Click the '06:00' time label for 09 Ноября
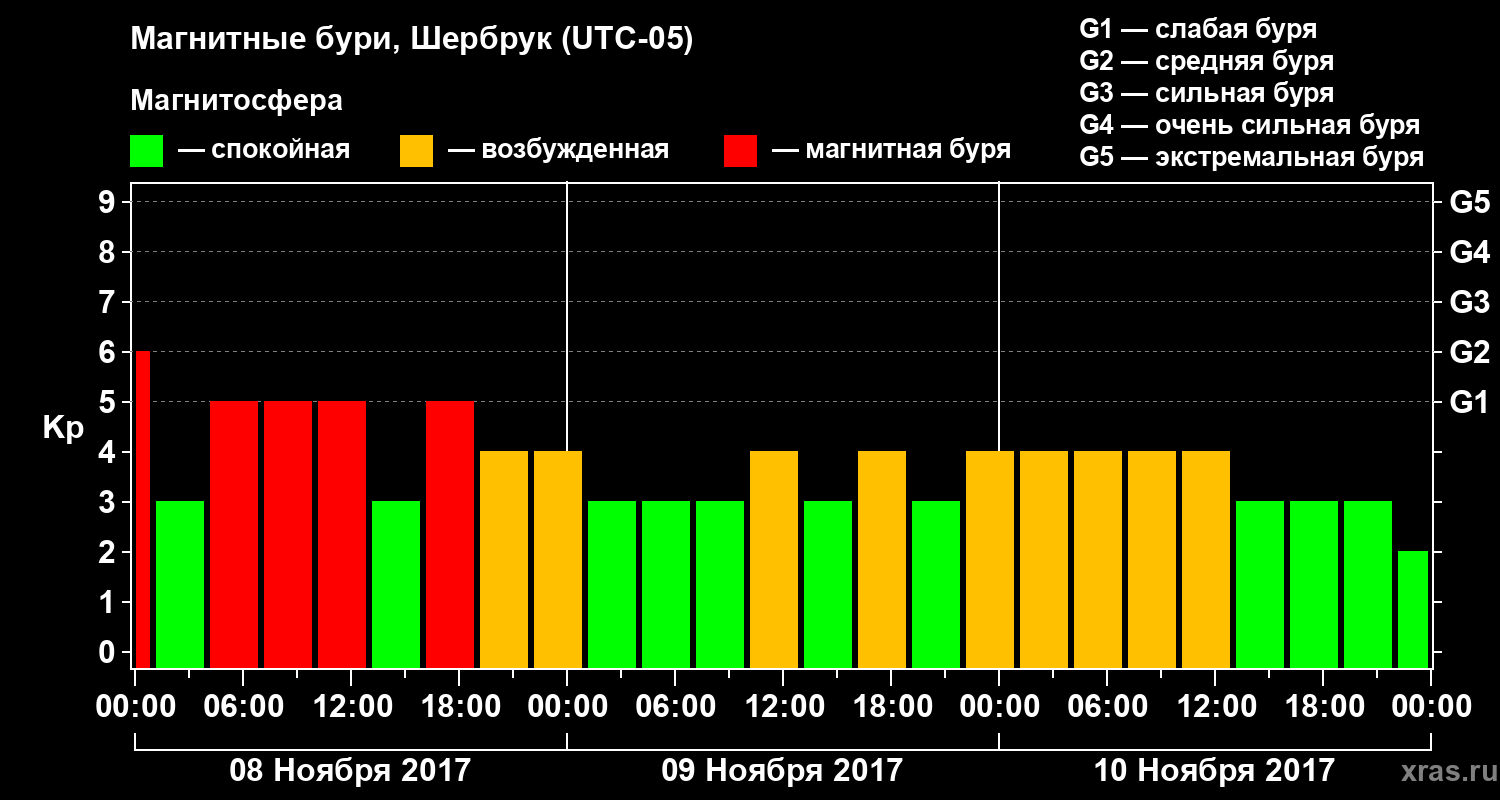The height and width of the screenshot is (800, 1500). (x=675, y=707)
